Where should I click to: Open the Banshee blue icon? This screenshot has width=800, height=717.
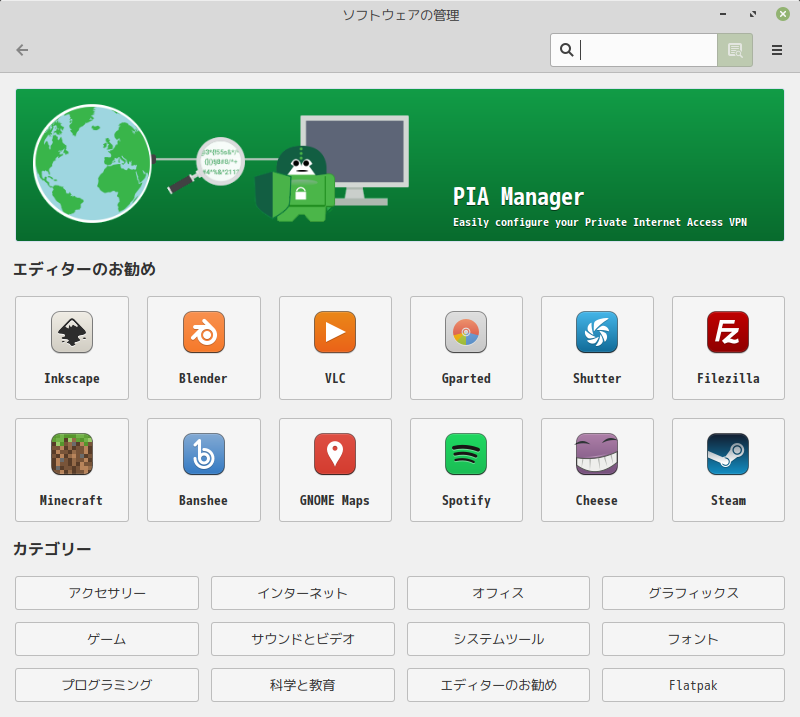tap(204, 454)
